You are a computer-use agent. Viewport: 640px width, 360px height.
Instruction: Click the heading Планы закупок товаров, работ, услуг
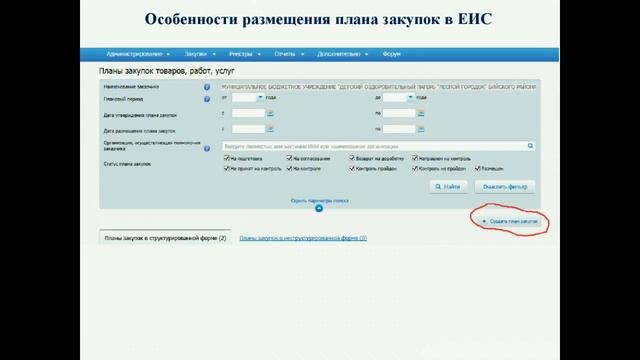(x=167, y=71)
